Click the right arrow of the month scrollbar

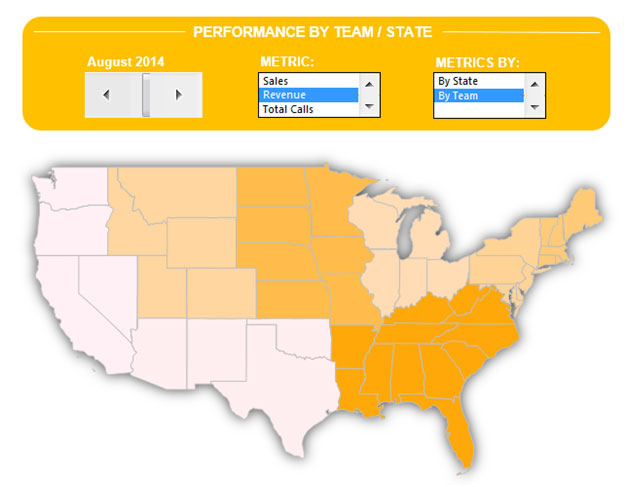coord(179,95)
